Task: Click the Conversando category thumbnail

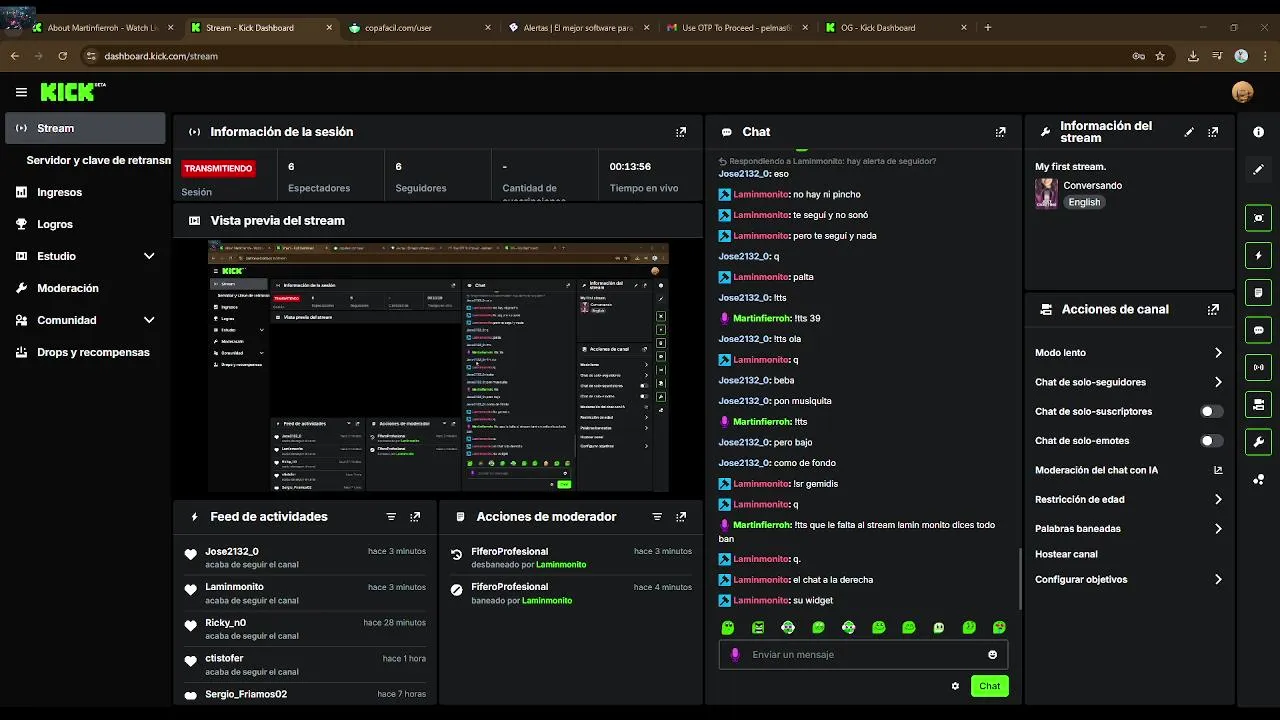Action: [1046, 193]
